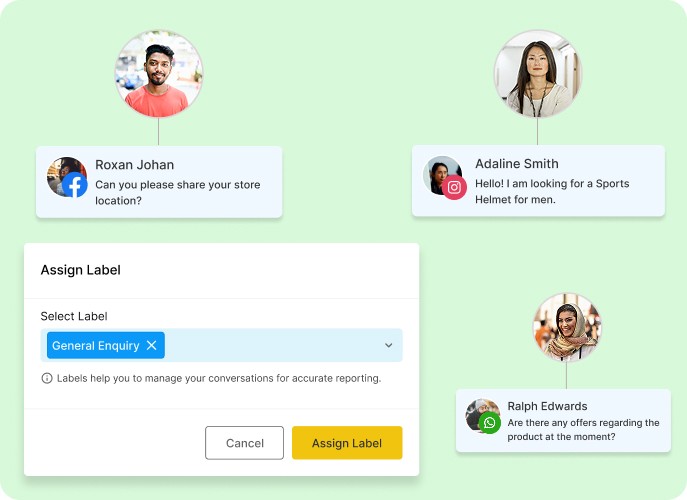This screenshot has width=687, height=500.
Task: Click the Facebook icon on Roxan Johan's avatar
Action: (74, 185)
